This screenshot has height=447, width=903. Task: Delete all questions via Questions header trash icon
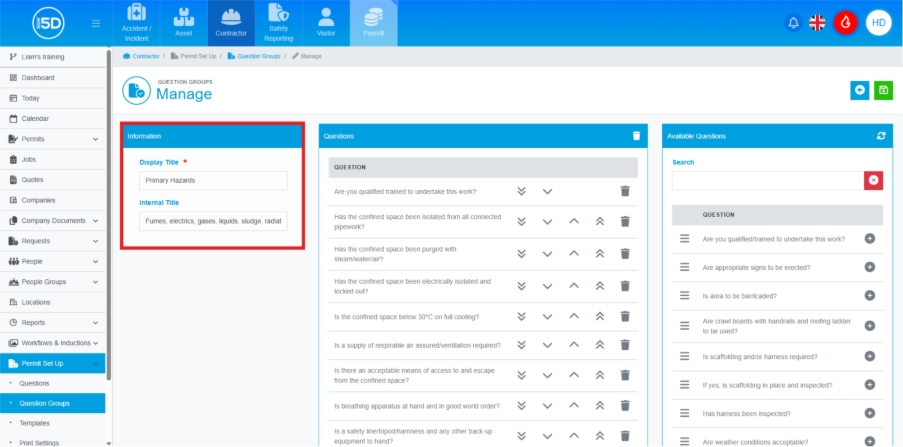coord(636,136)
